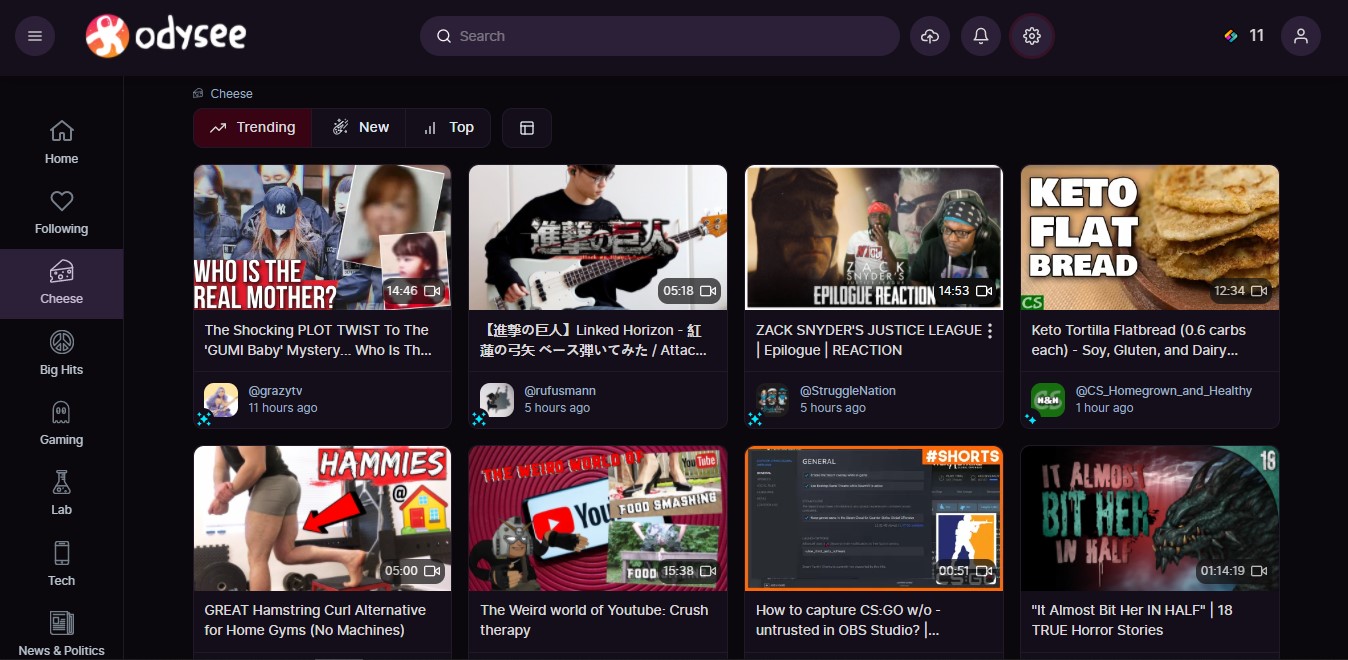
Task: Click '1 hour ago' timestamp text
Action: [x=1105, y=408]
